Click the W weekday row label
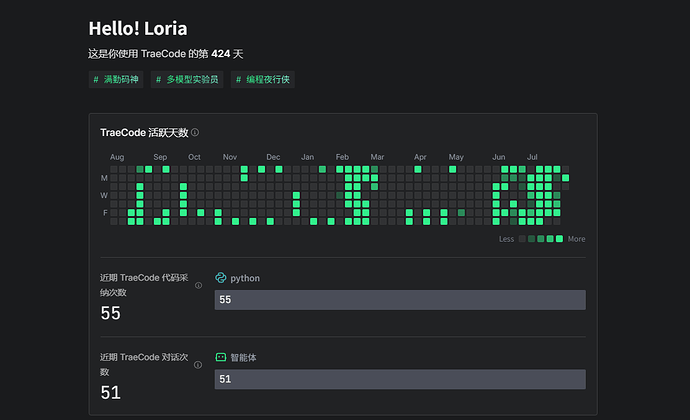The image size is (690, 420). pos(104,195)
